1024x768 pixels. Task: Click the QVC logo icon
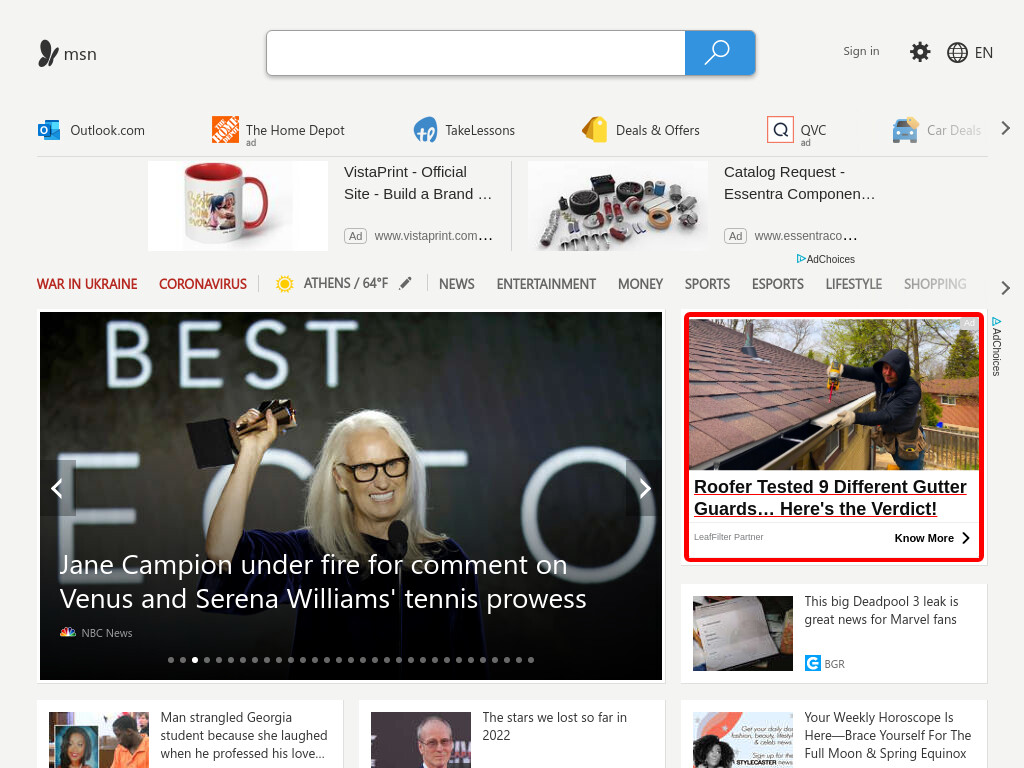coord(780,130)
